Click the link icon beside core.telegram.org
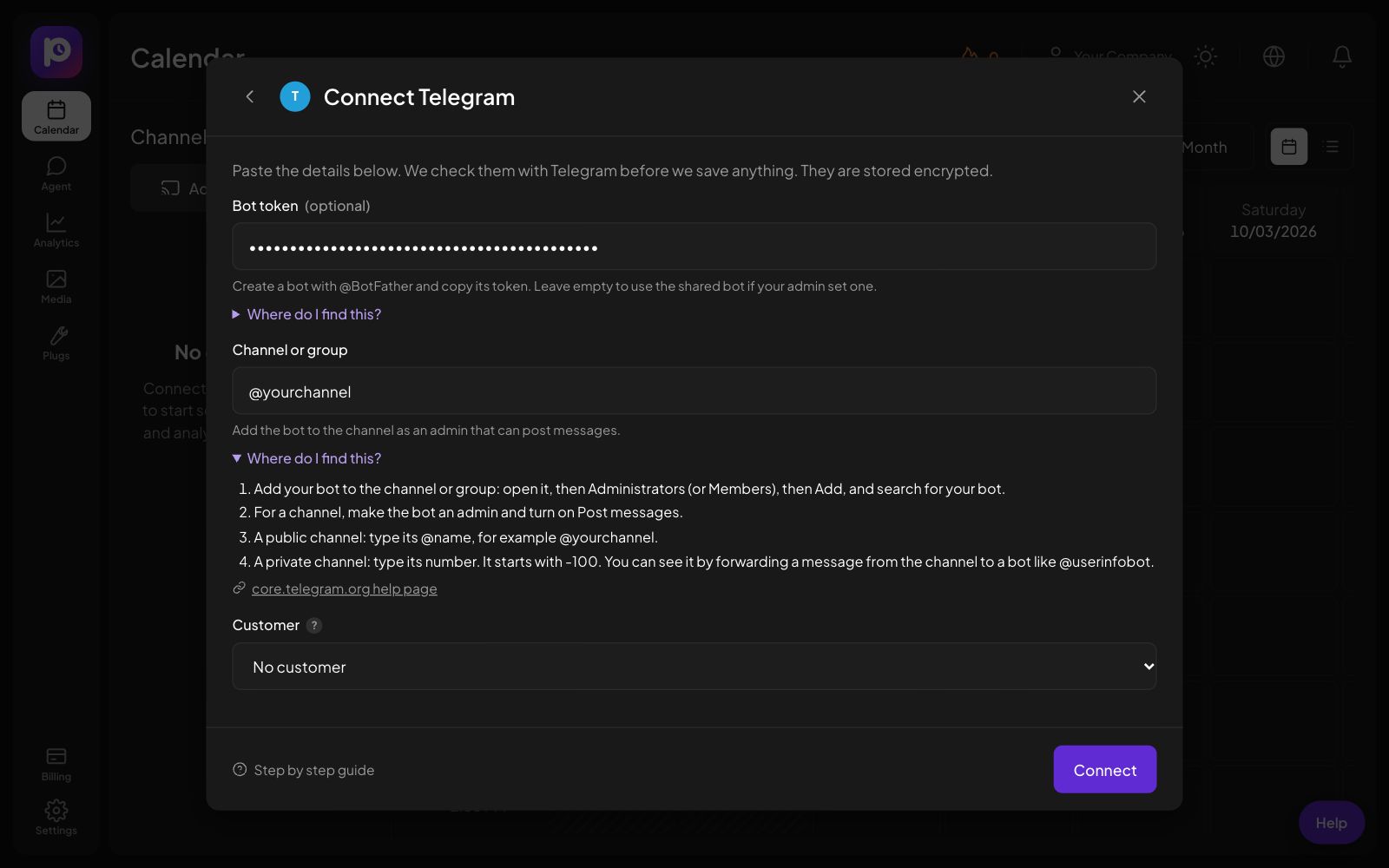The image size is (1389, 868). (239, 589)
